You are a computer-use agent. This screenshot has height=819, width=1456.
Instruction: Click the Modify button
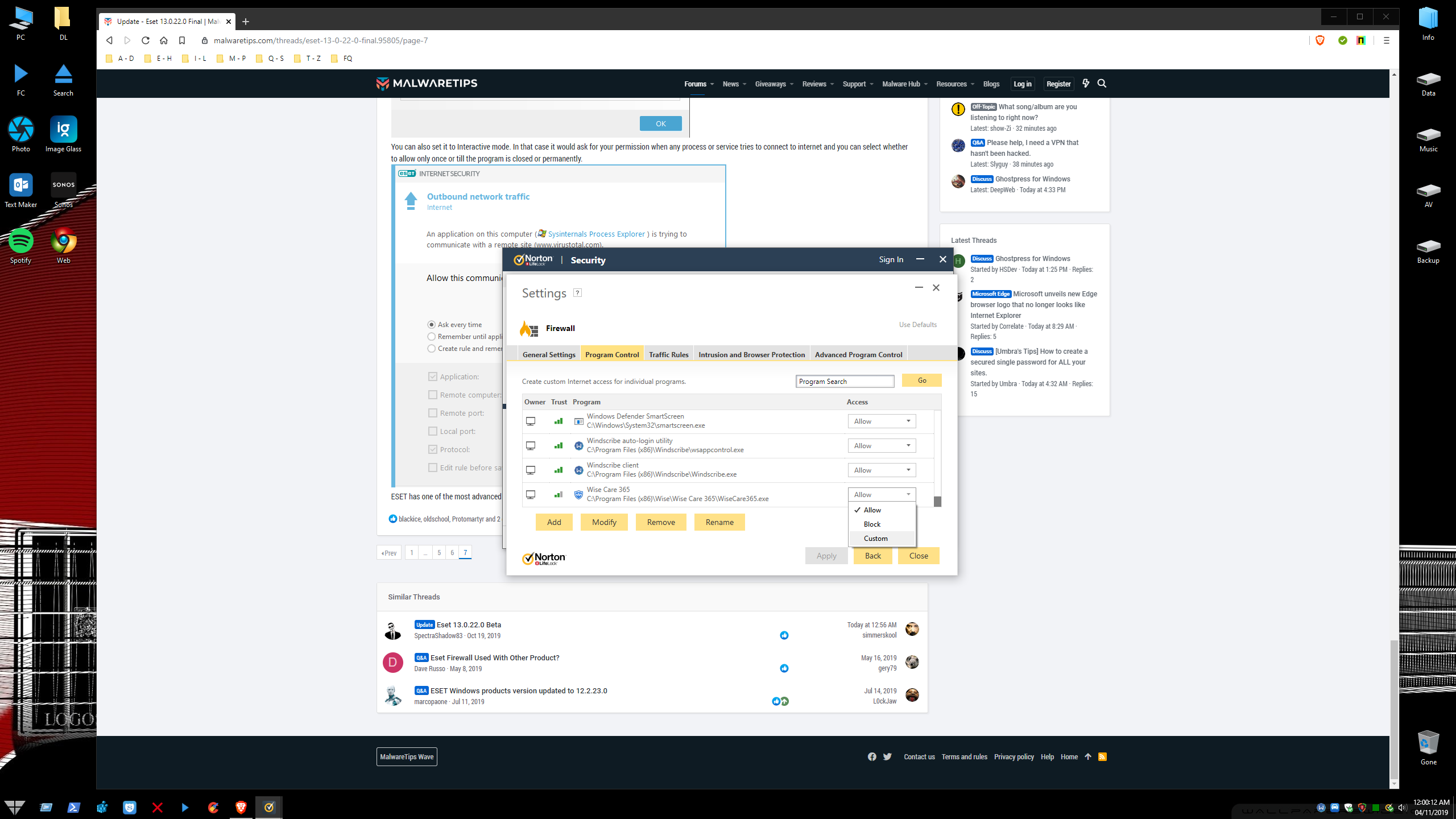click(x=604, y=522)
